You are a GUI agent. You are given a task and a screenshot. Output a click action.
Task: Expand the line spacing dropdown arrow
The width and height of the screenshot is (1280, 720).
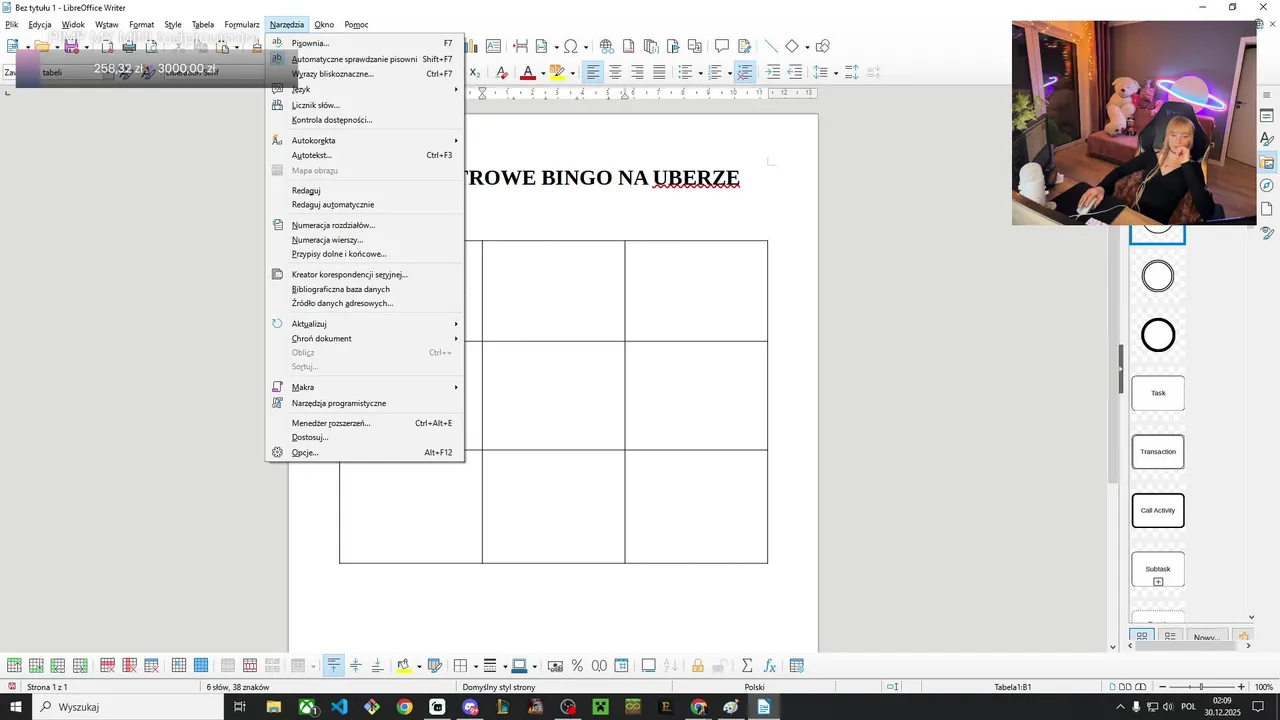point(835,73)
